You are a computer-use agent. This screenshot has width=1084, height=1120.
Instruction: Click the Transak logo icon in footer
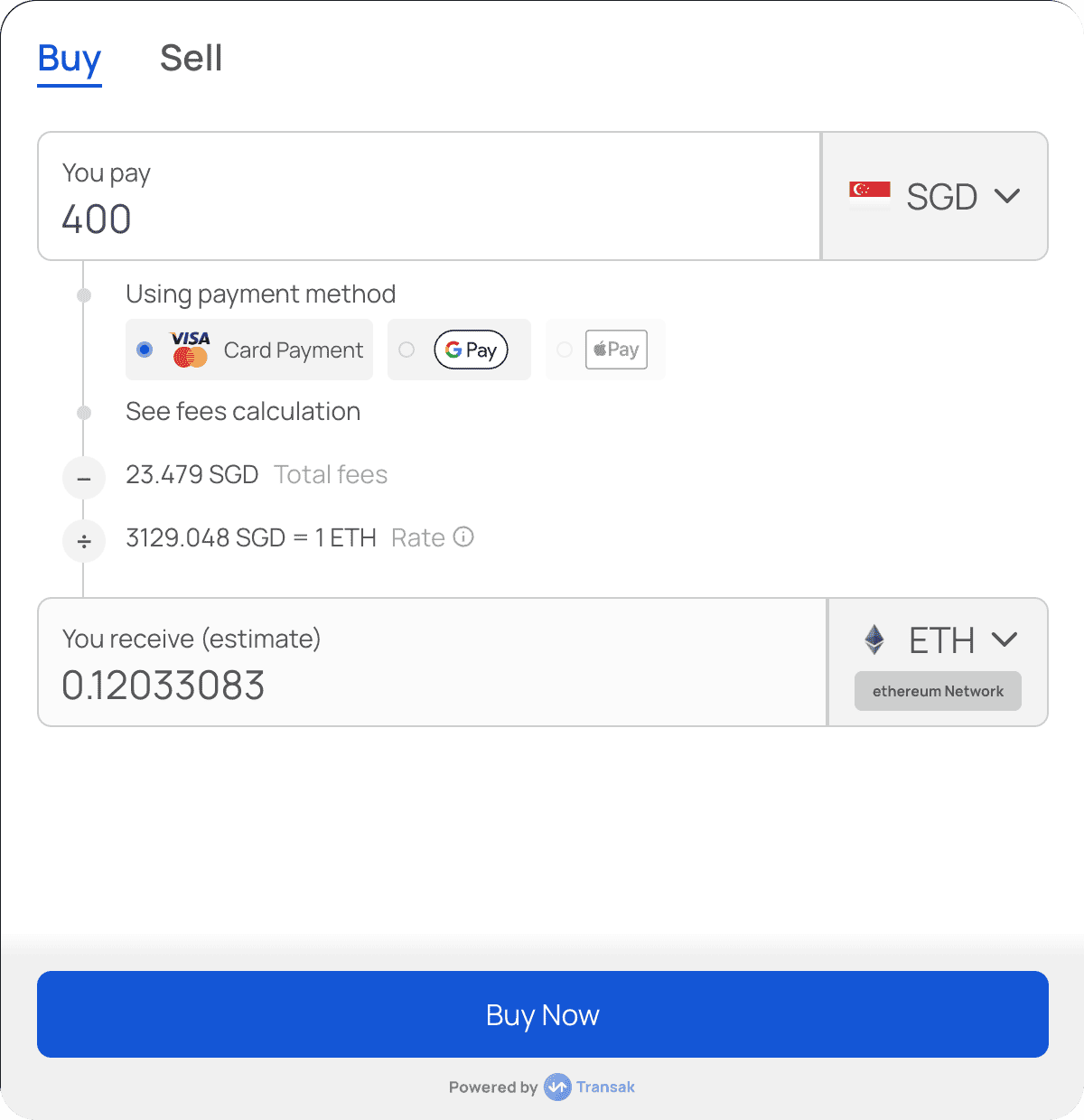point(557,1087)
